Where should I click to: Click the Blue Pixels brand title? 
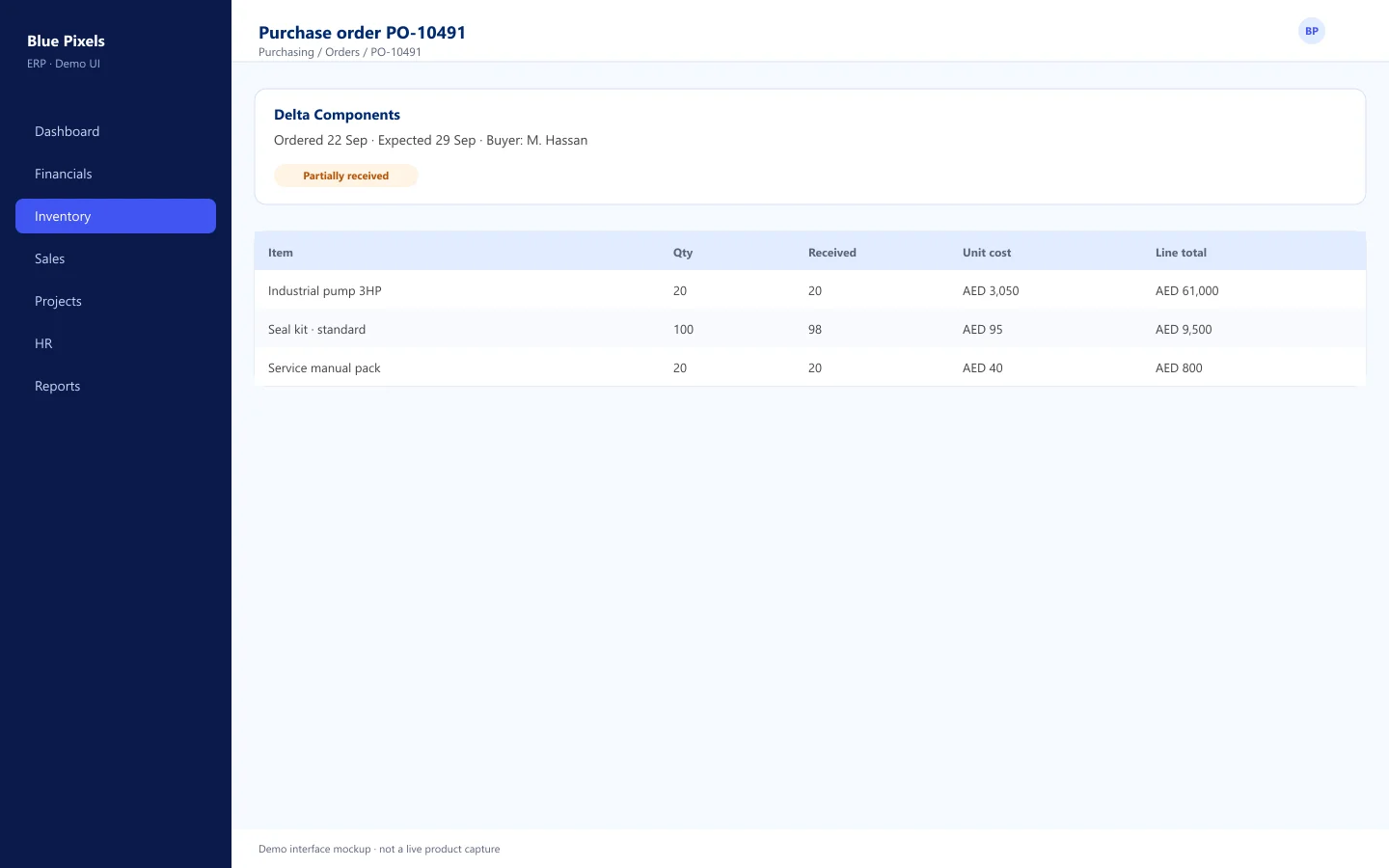click(66, 41)
